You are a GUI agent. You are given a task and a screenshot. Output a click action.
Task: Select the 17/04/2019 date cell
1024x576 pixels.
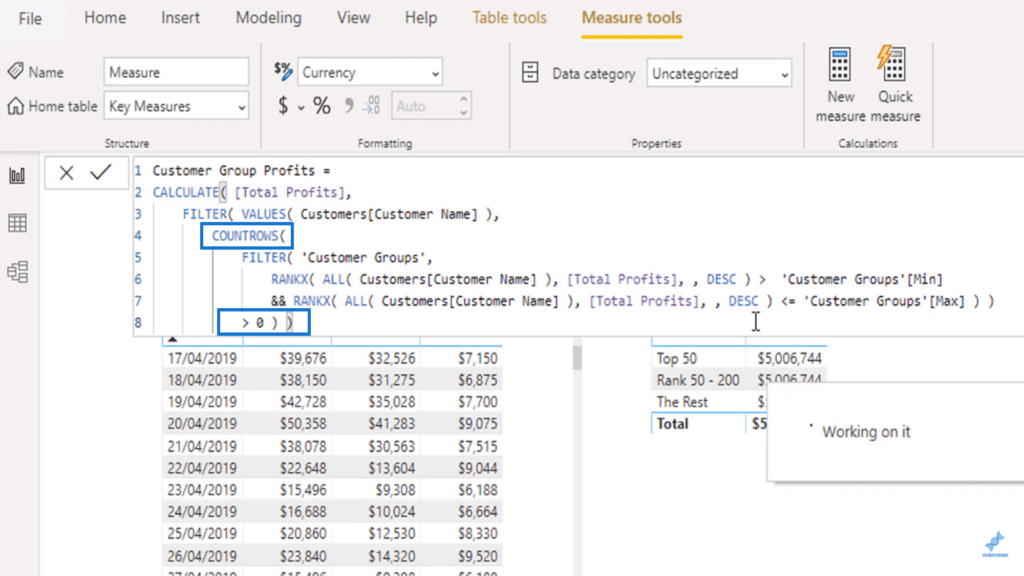(202, 359)
